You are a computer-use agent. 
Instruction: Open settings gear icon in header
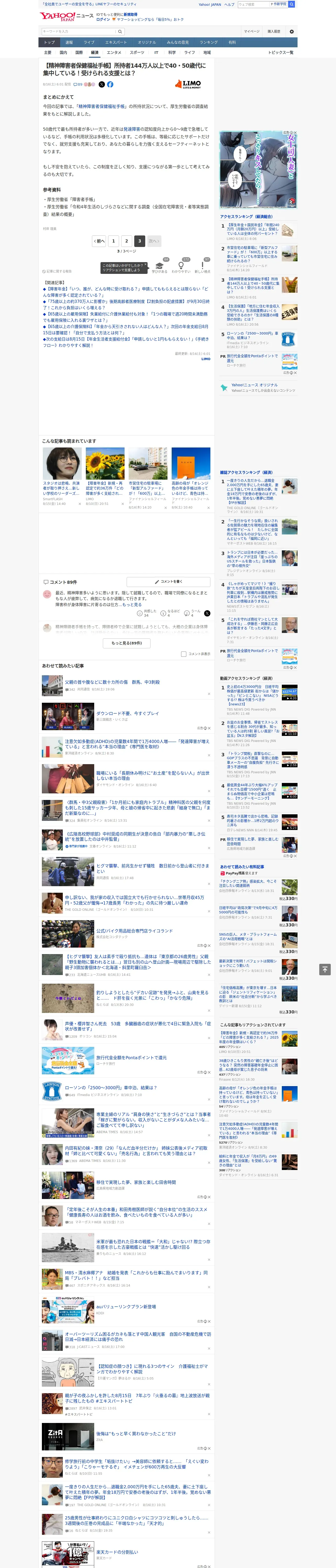point(292,32)
